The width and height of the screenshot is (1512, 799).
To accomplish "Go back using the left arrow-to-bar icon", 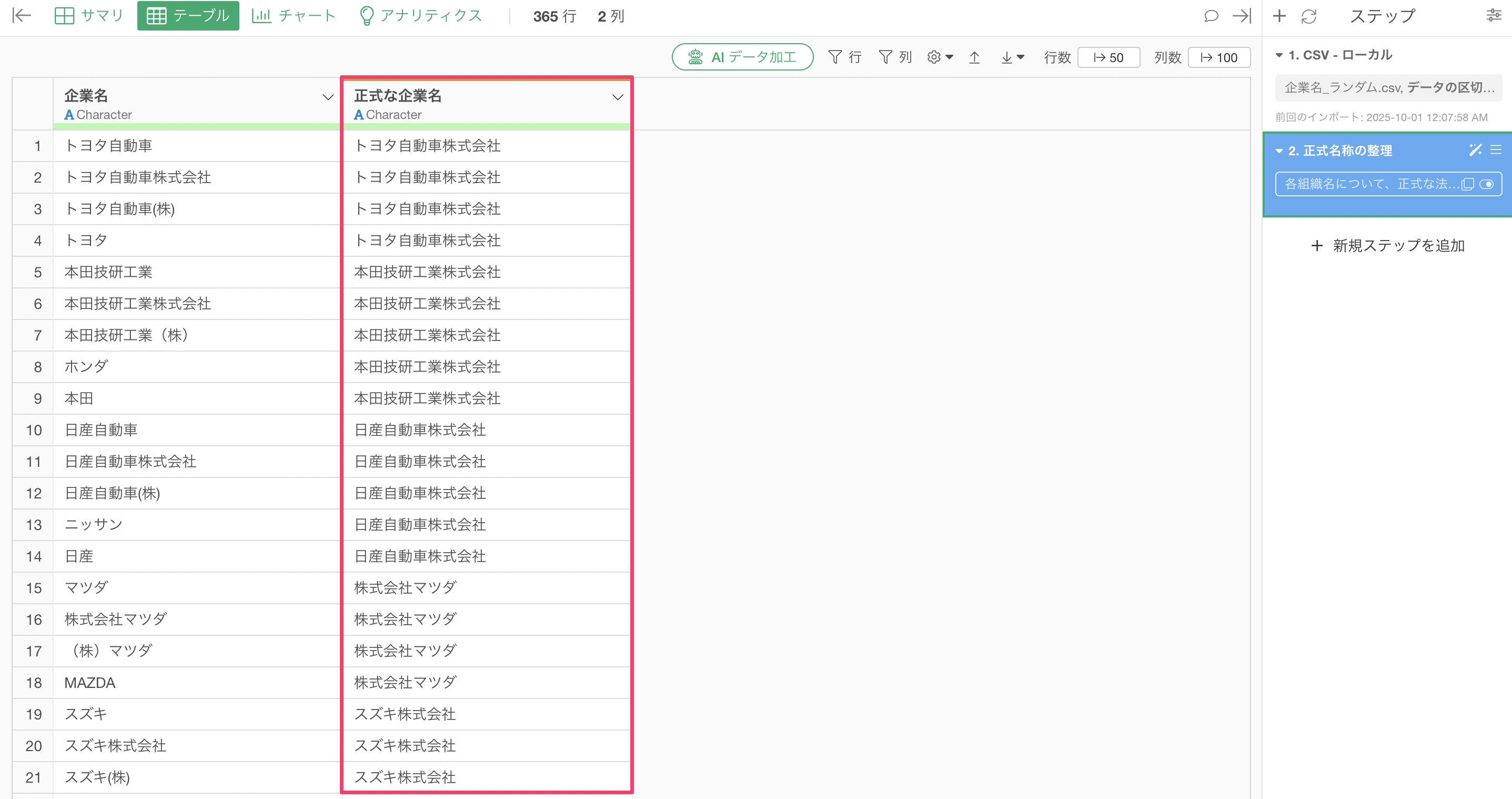I will [x=22, y=16].
